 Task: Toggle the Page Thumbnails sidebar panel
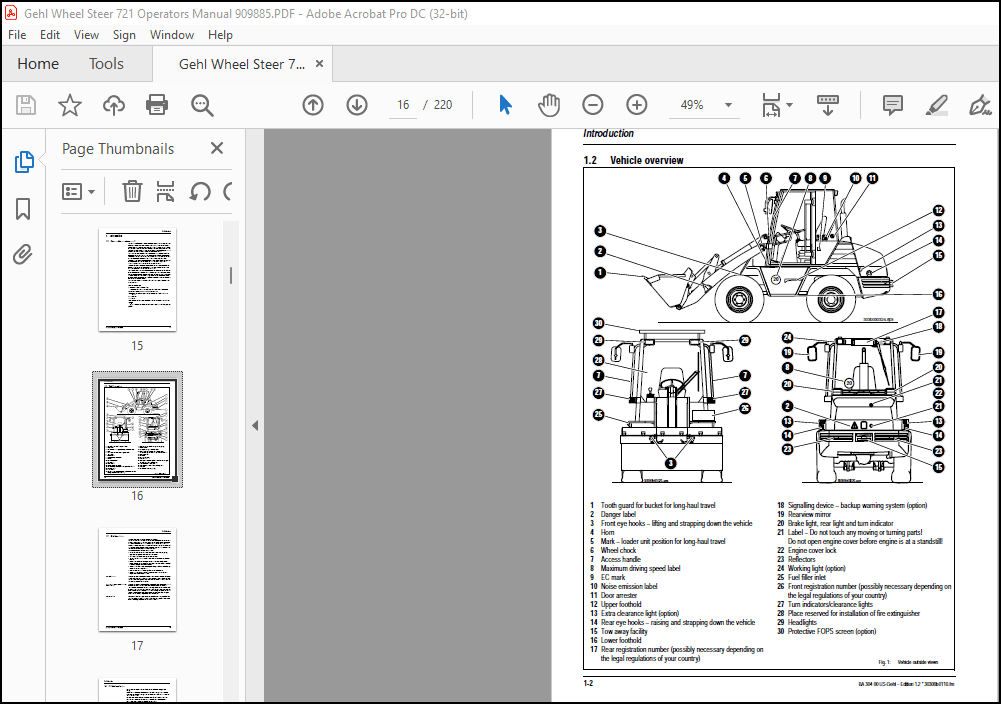point(24,162)
